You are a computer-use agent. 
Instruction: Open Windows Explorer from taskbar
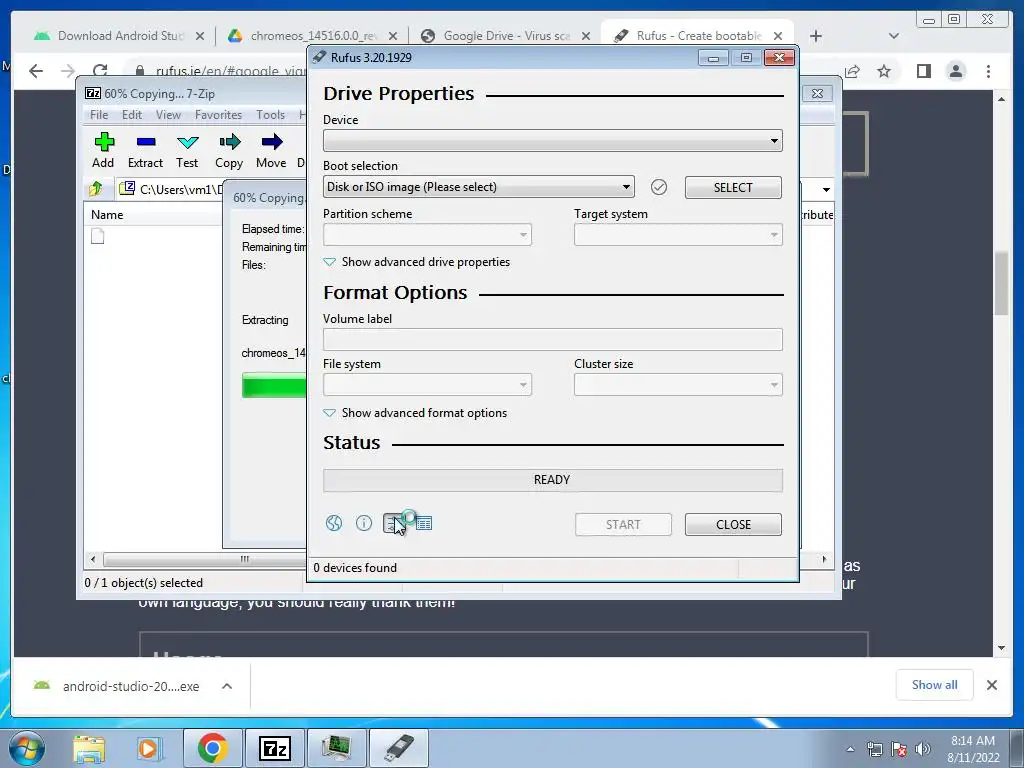coord(89,748)
